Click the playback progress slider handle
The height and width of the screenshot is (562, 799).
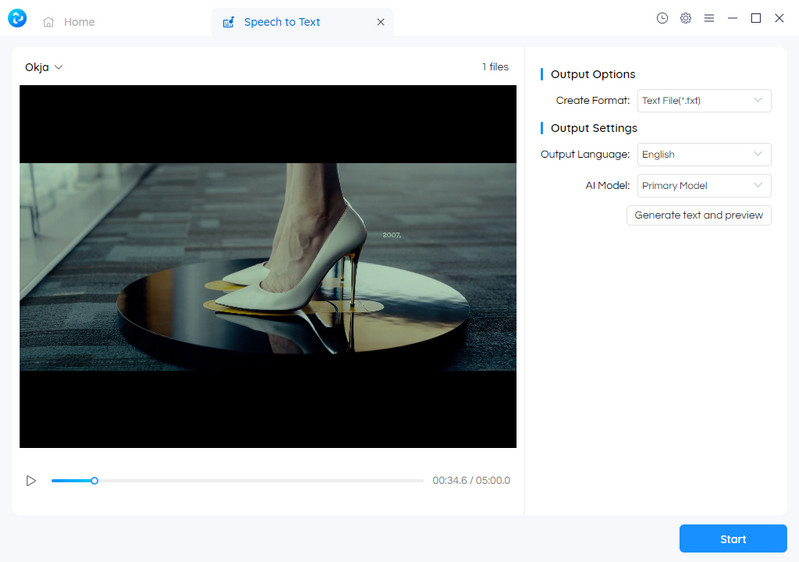tap(94, 480)
